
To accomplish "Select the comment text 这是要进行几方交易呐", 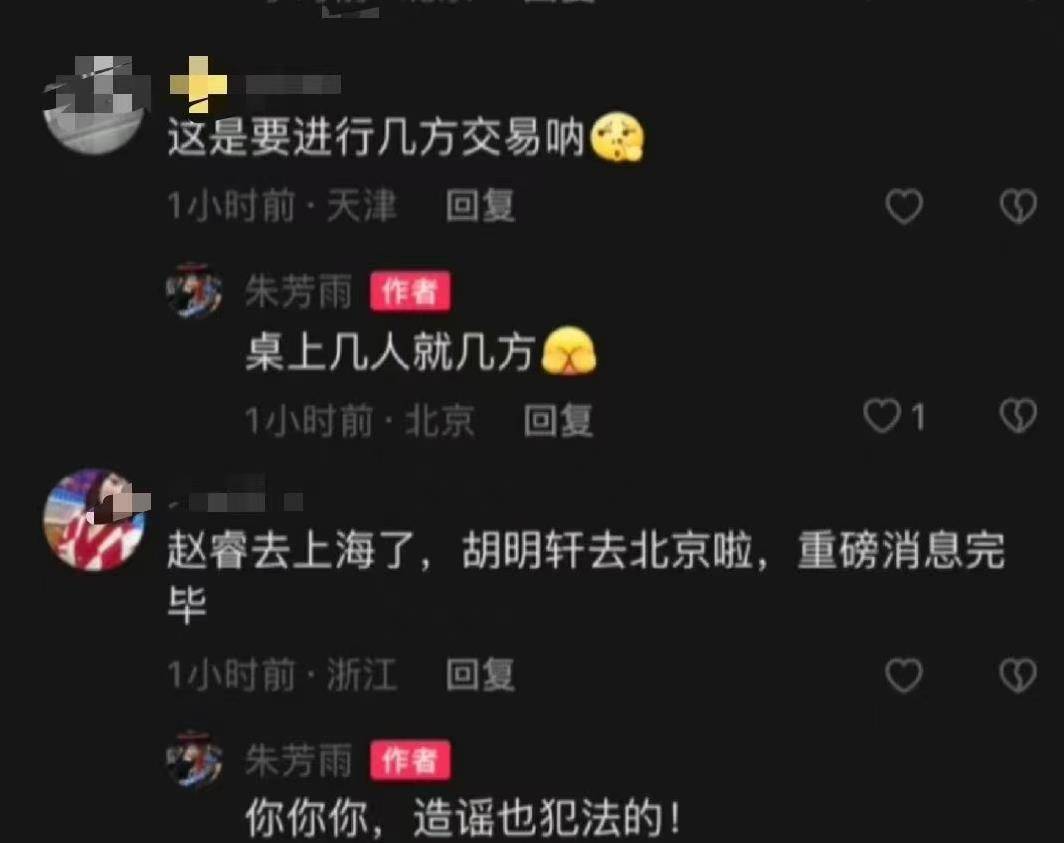I will coord(376,138).
